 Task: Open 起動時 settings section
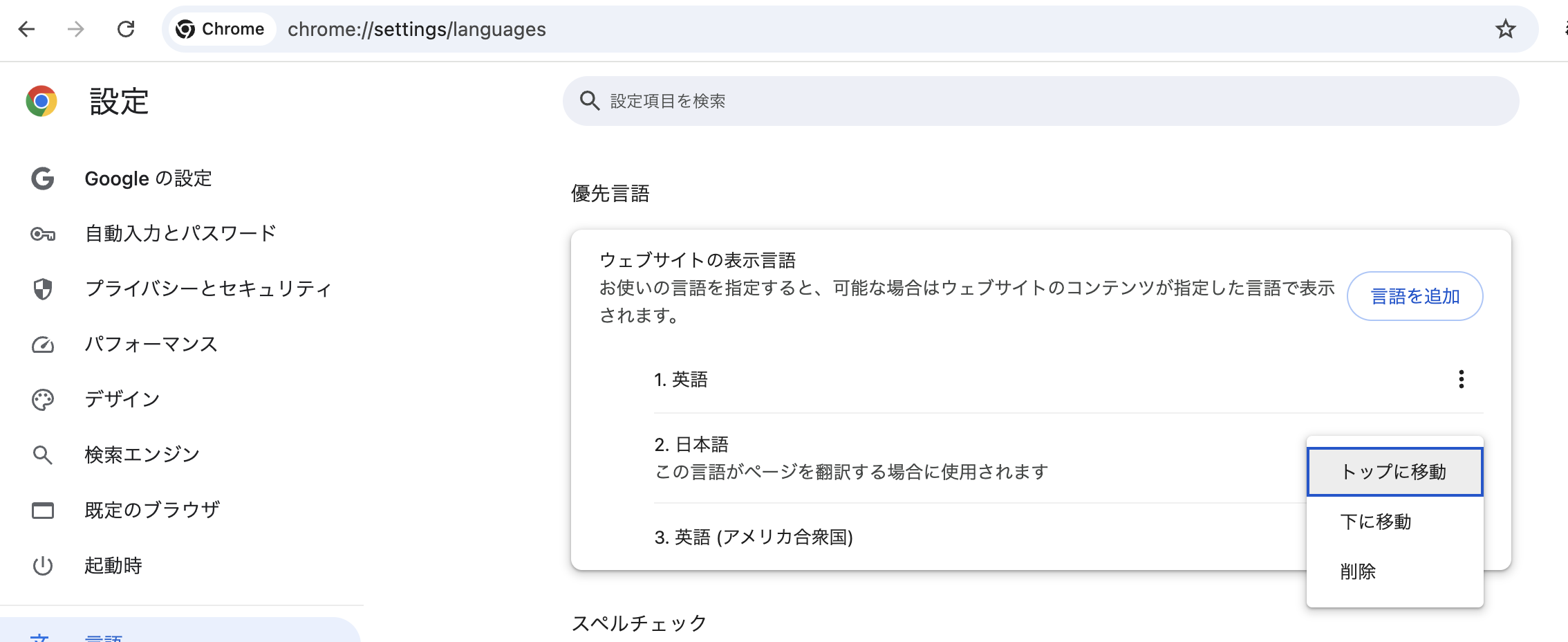pyautogui.click(x=113, y=565)
